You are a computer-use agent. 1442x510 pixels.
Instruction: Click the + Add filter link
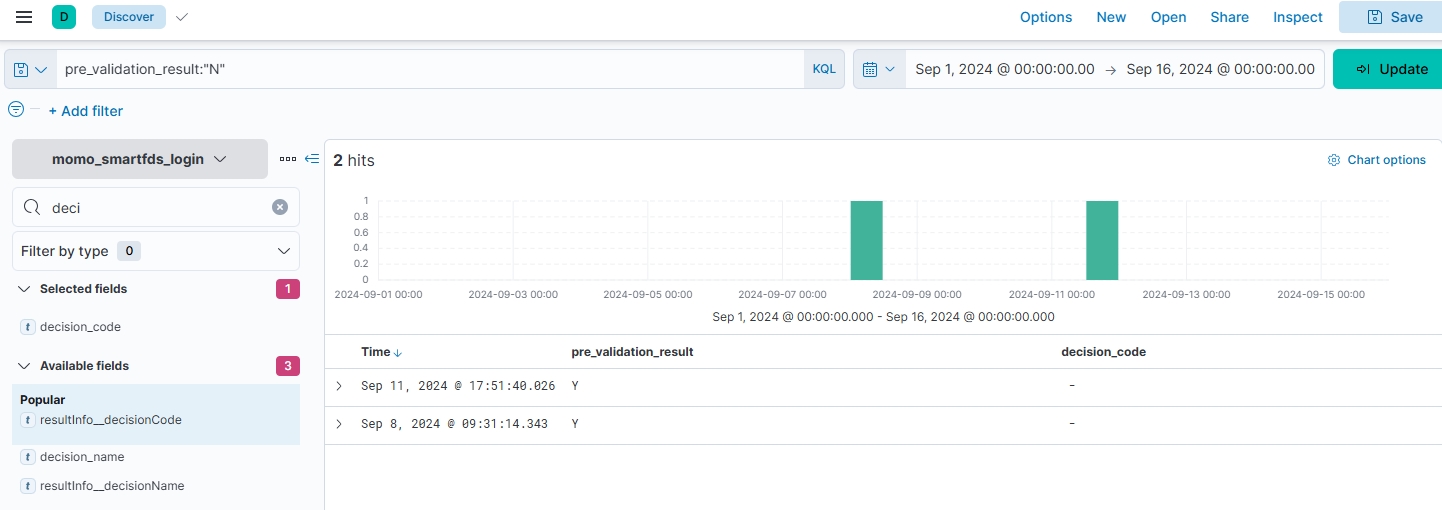pos(86,111)
